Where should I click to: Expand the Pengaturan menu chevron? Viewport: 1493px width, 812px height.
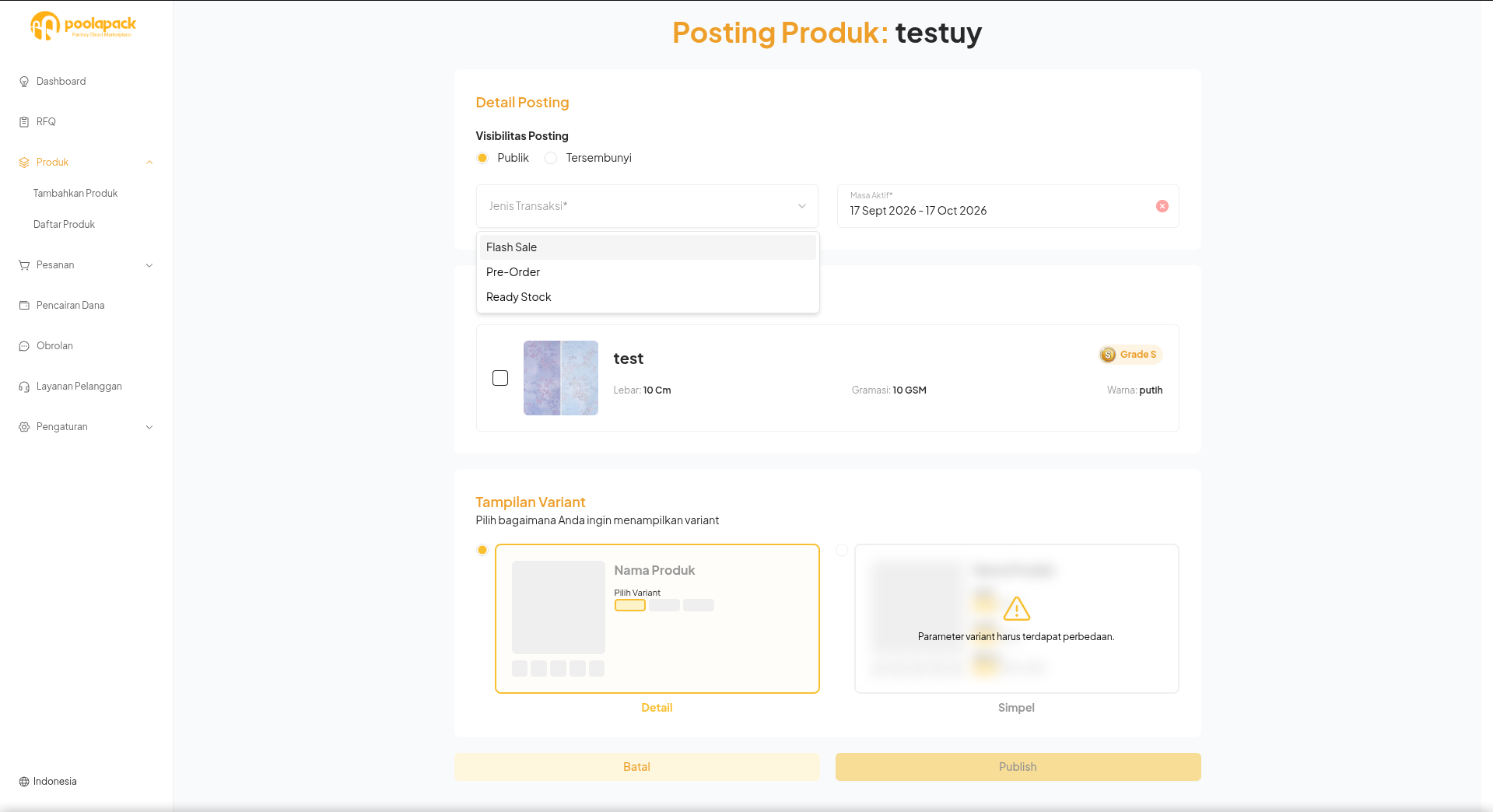click(149, 427)
